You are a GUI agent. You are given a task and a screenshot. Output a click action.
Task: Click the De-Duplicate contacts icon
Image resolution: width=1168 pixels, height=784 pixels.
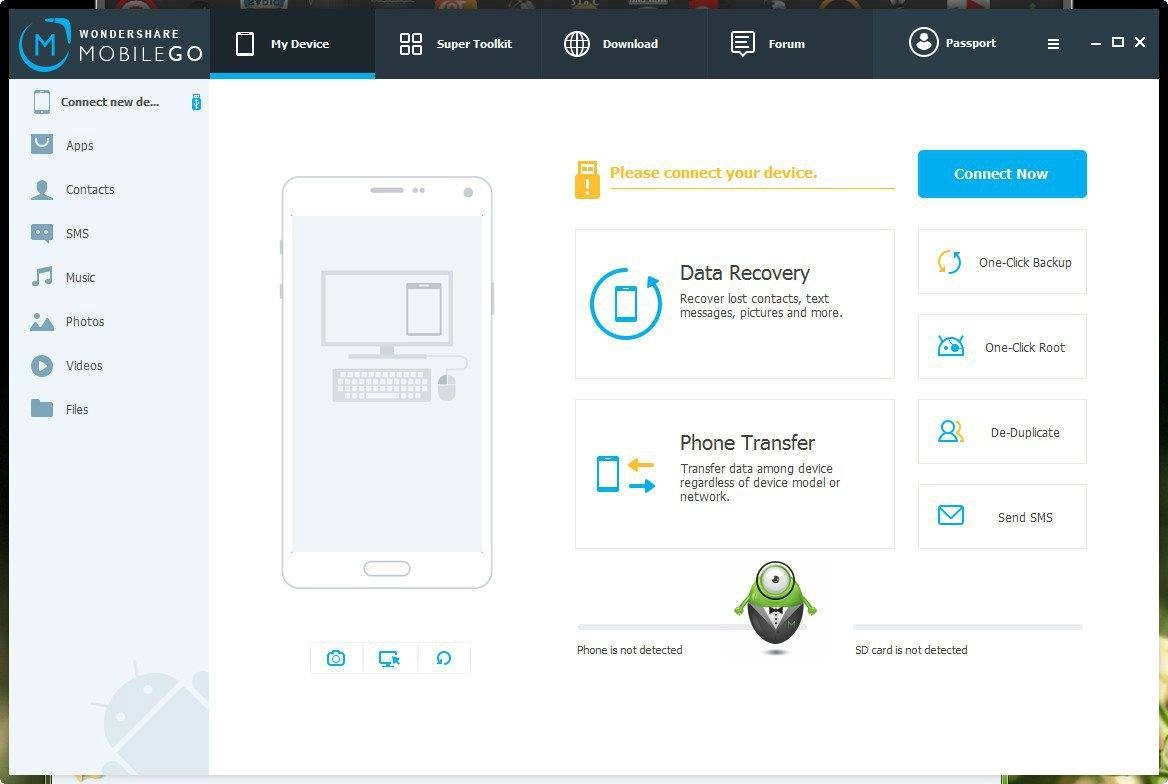pos(950,431)
